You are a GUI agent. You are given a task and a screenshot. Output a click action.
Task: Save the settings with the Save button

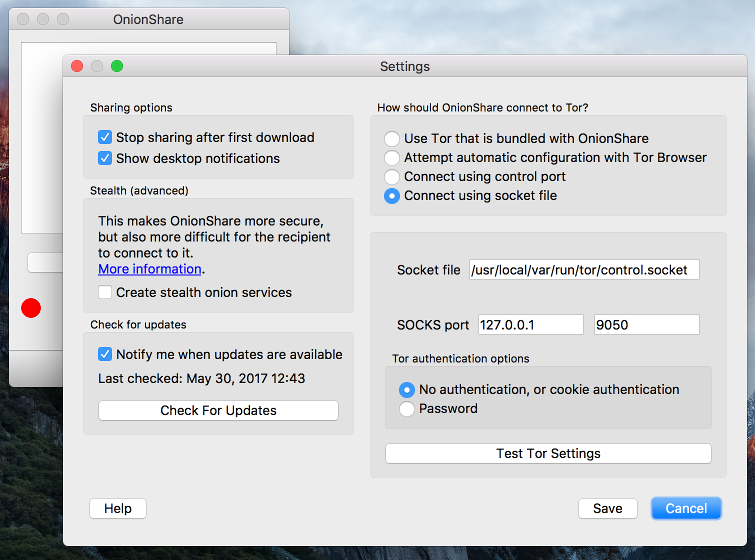tap(608, 508)
